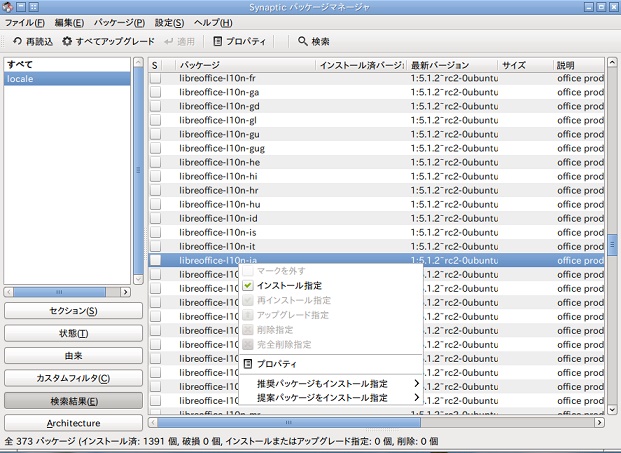
Task: Toggle status box for libreoffice-l10n-fr
Action: click(156, 78)
